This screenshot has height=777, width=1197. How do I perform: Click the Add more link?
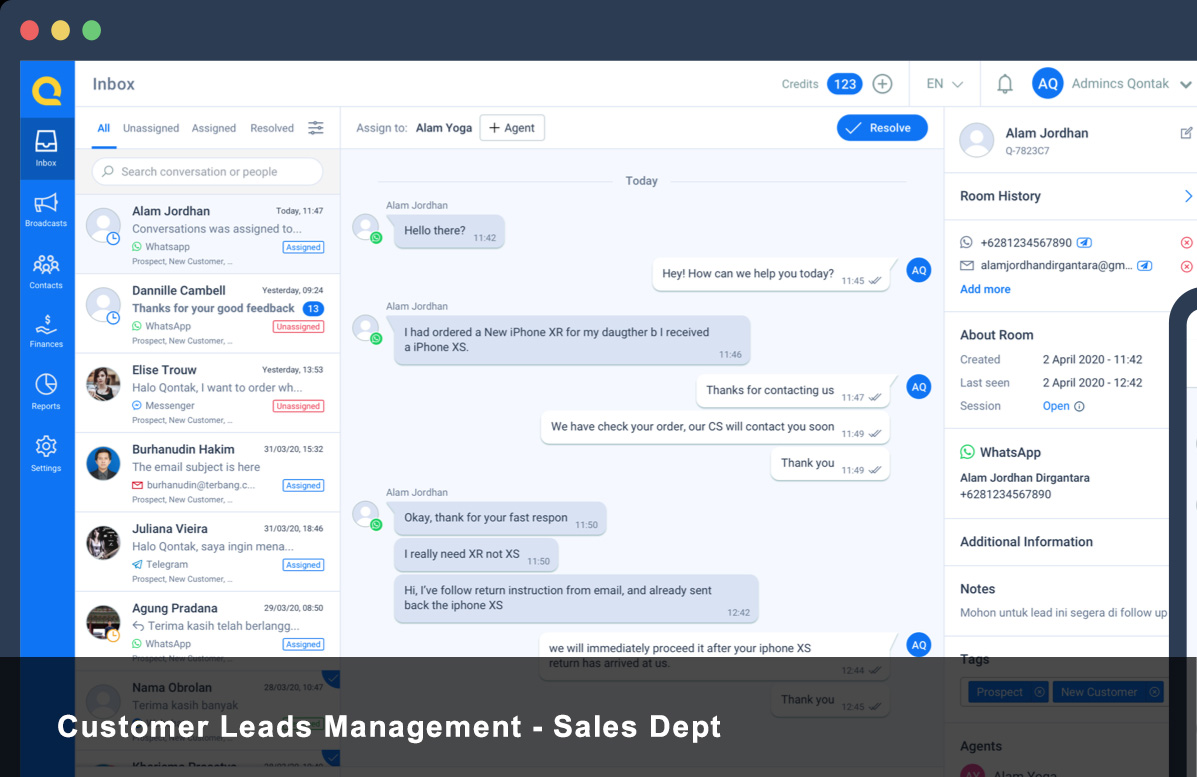point(985,289)
